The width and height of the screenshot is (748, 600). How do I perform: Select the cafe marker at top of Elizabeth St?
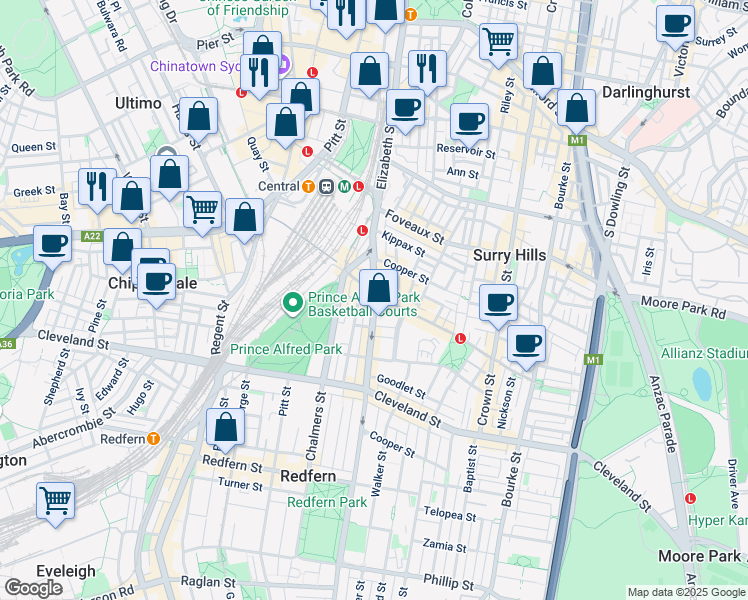pyautogui.click(x=405, y=110)
